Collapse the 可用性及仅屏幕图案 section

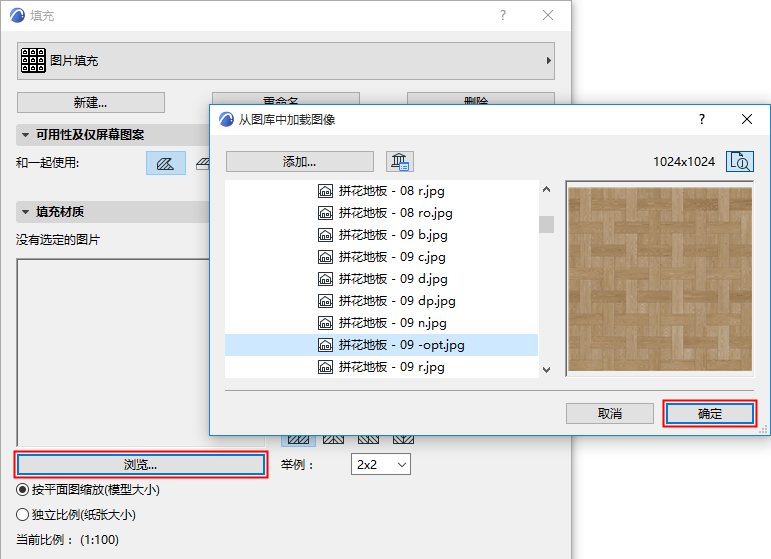tap(25, 134)
